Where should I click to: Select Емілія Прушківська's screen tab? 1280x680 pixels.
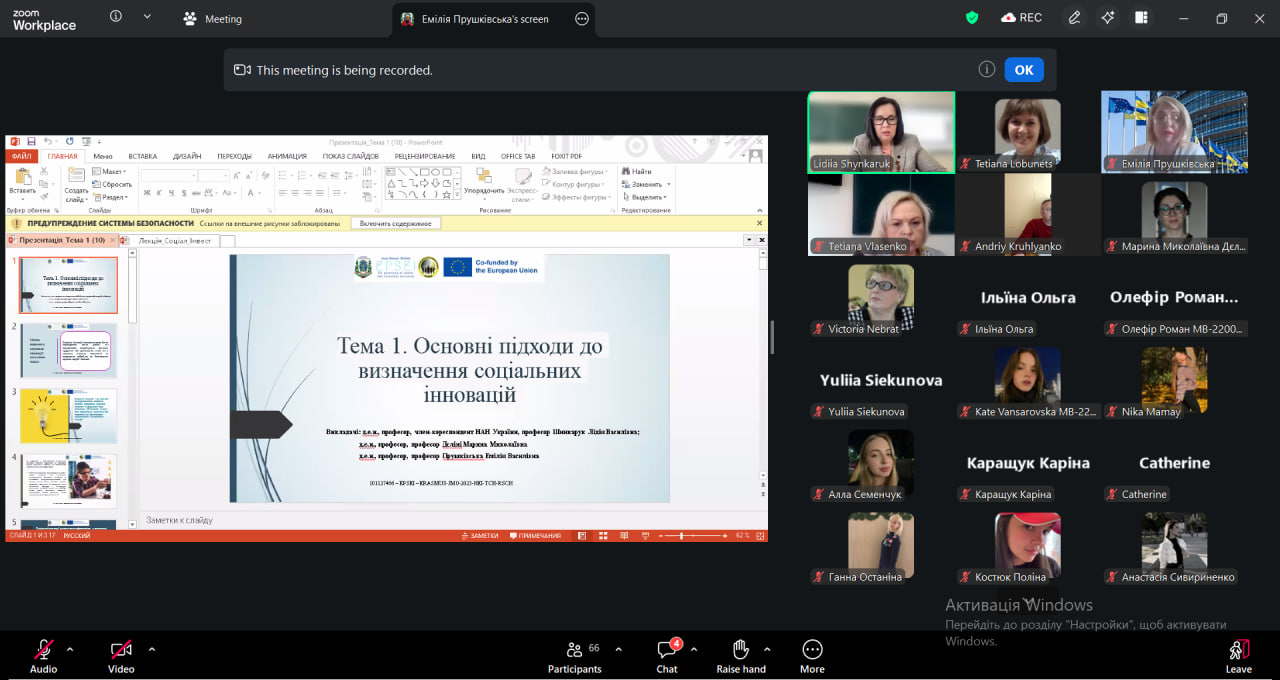pyautogui.click(x=482, y=18)
